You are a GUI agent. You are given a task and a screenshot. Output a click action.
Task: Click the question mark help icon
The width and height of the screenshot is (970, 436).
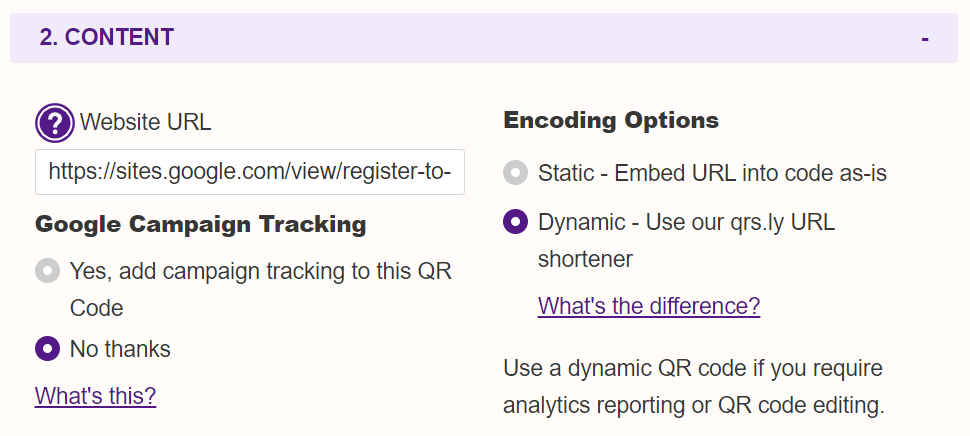tap(54, 123)
